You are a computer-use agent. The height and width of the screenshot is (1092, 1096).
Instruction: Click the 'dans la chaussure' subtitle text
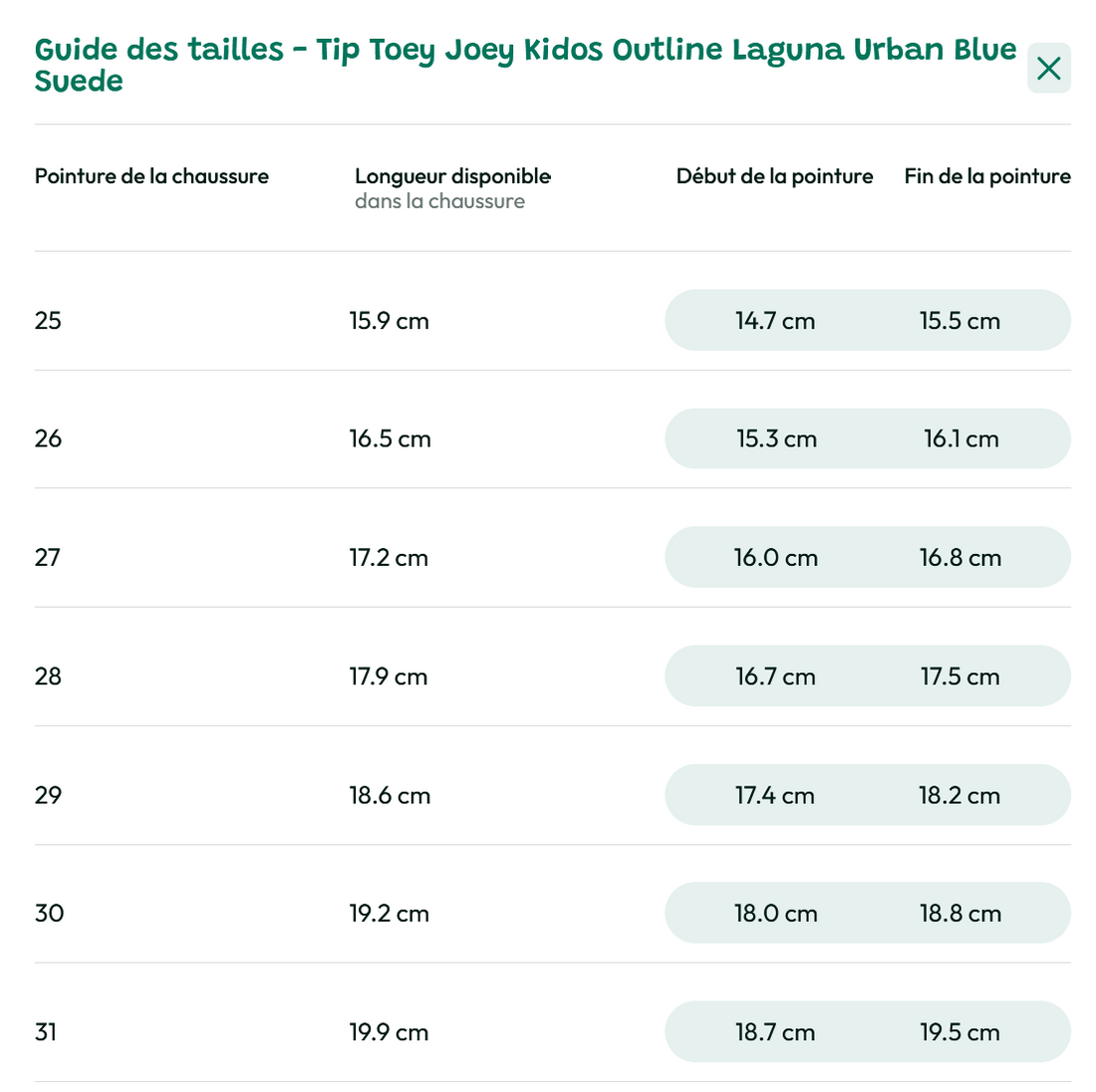(x=439, y=201)
